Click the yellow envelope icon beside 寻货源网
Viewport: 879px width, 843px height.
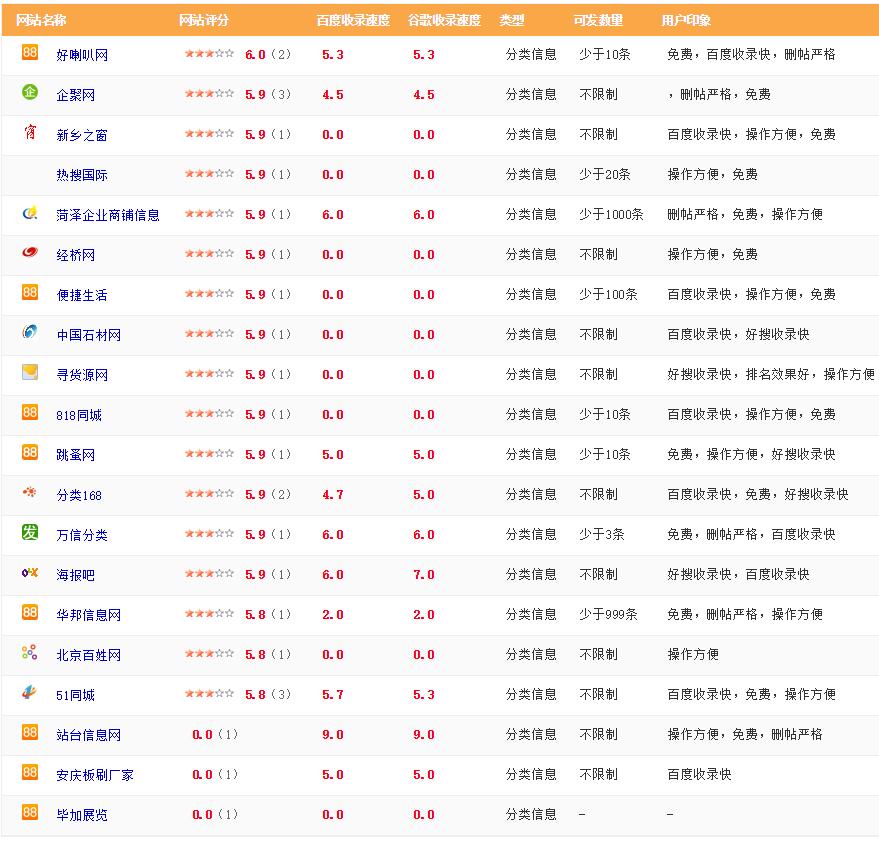30,372
